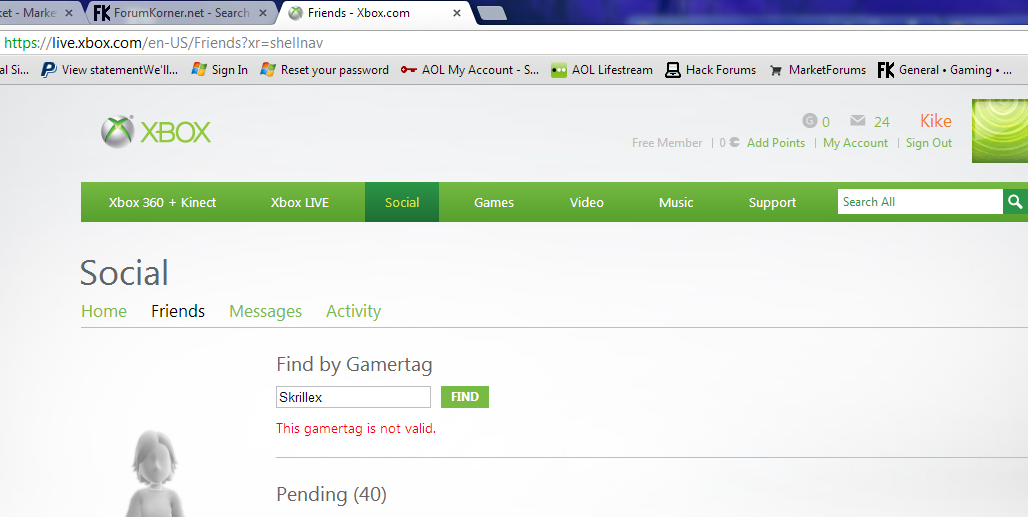Click the PayPal View statement bookmark
1028x517 pixels.
pyautogui.click(x=109, y=69)
